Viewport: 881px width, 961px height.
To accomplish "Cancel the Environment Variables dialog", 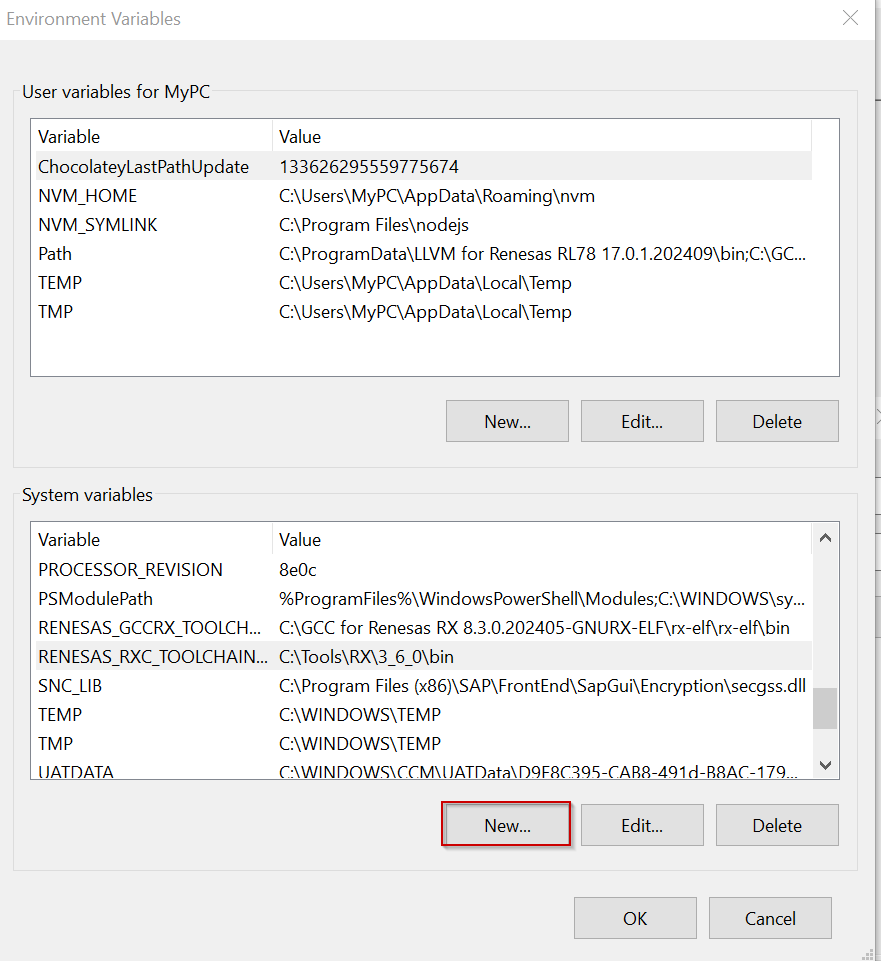I will (770, 918).
